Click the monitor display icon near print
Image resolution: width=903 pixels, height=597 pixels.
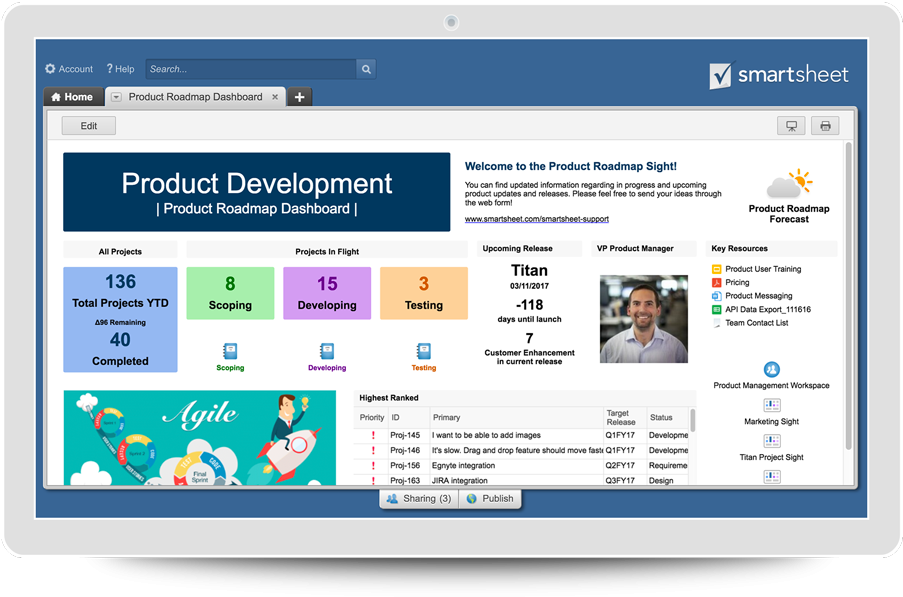tap(790, 125)
